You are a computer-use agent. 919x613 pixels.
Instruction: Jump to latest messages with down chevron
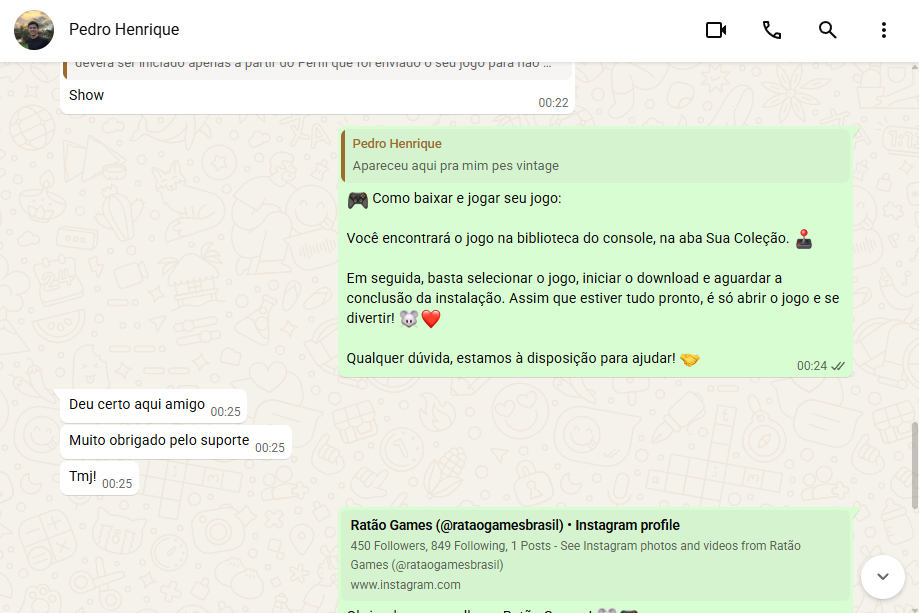(x=882, y=577)
